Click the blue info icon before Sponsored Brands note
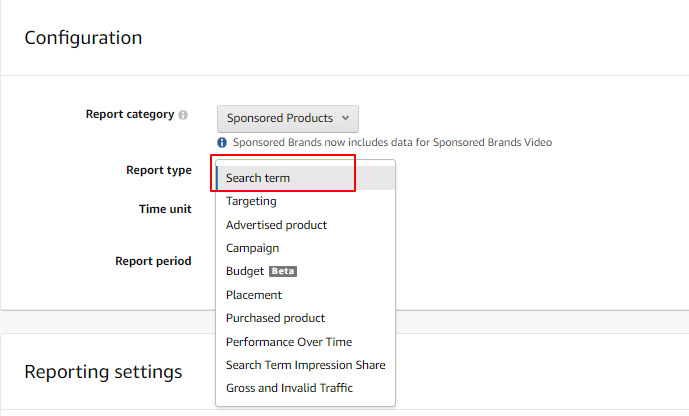The height and width of the screenshot is (416, 689). pyautogui.click(x=222, y=143)
